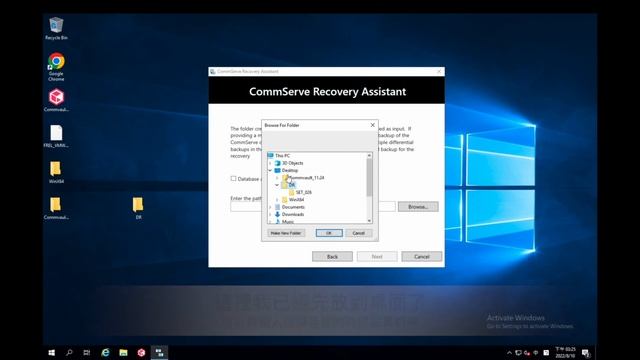Select SET_026 subfolder in tree
Screen dimensions: 640x360
303,192
